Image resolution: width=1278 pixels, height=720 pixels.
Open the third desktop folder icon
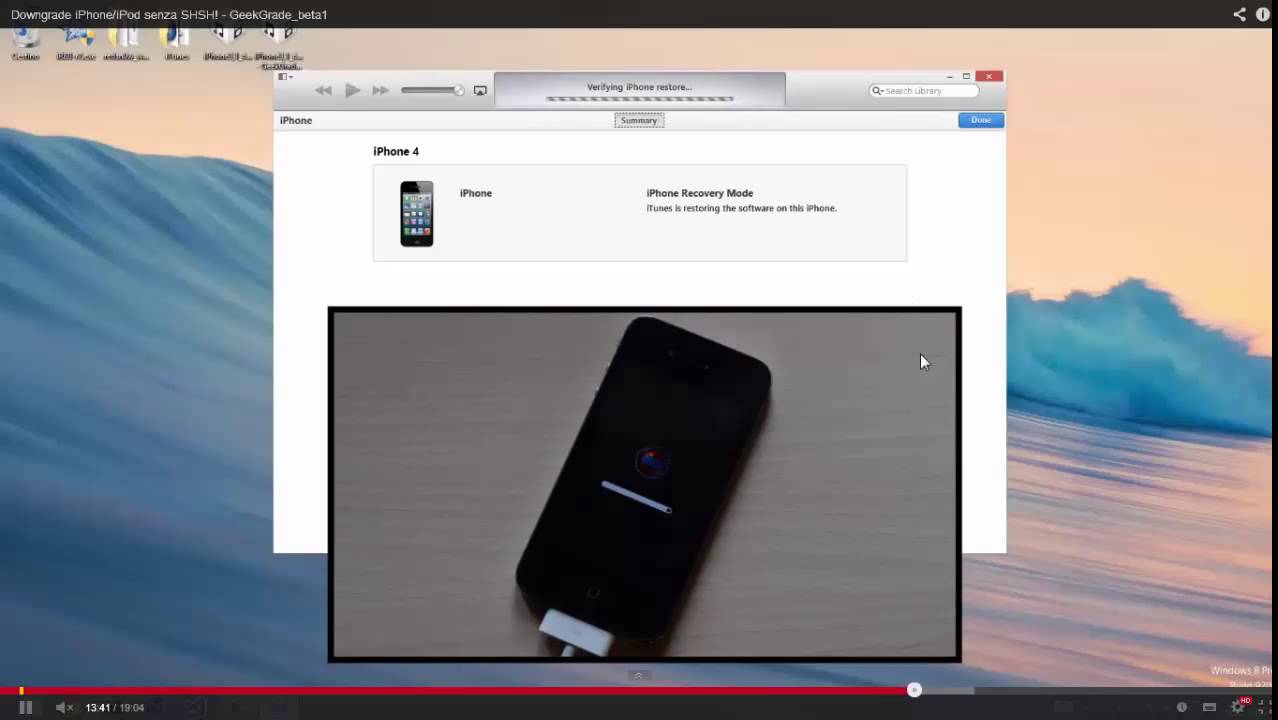pos(126,42)
